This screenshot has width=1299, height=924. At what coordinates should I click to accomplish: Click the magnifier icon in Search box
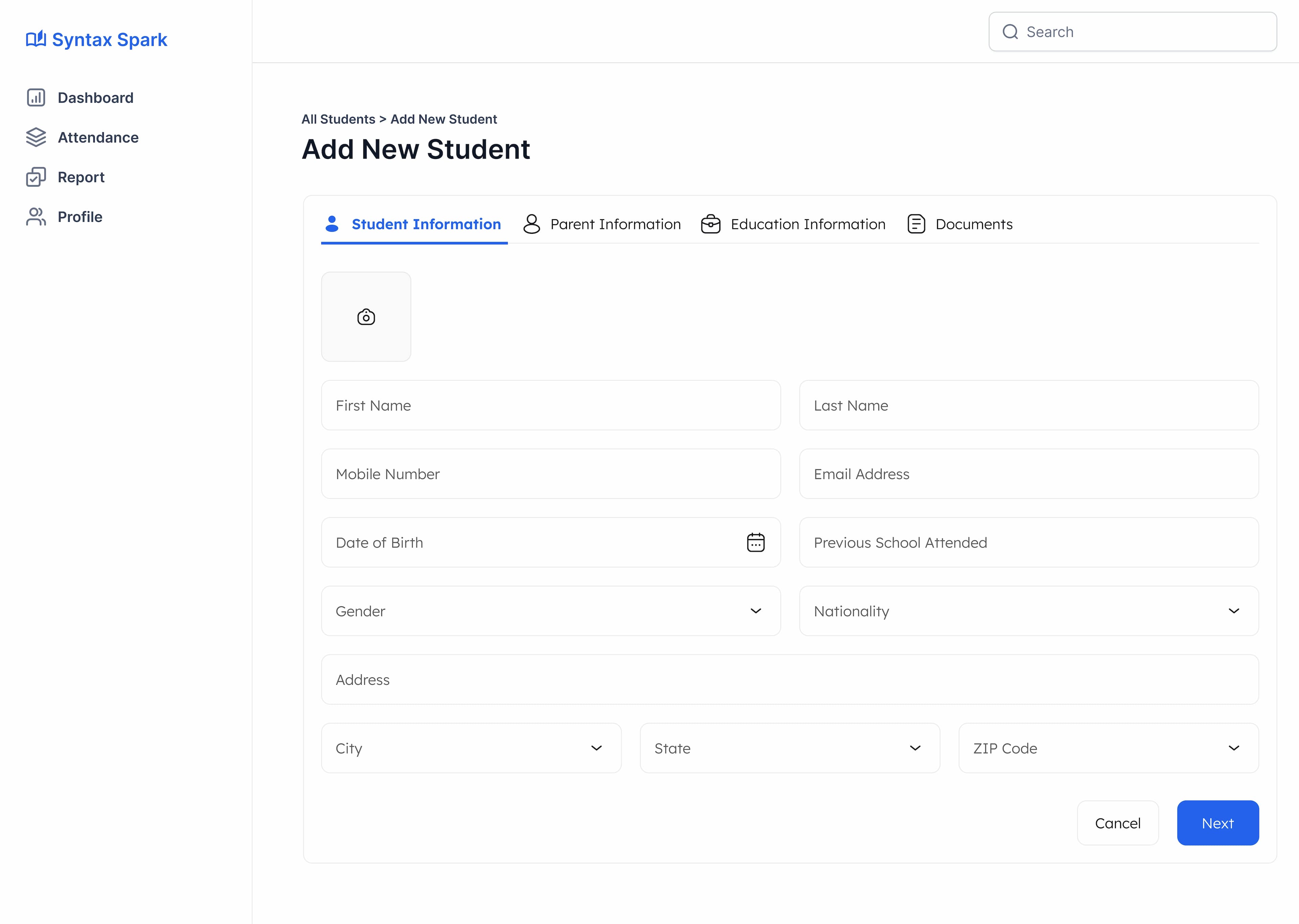coord(1010,32)
